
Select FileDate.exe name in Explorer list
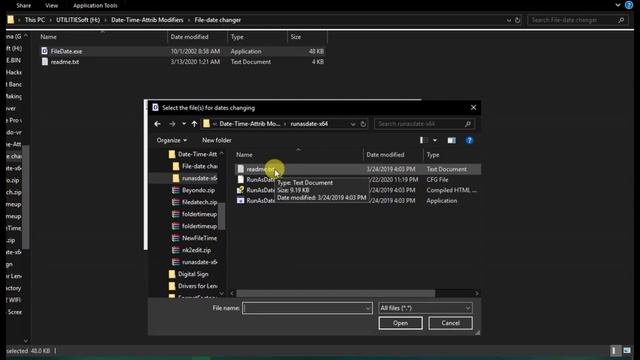pyautogui.click(x=66, y=51)
